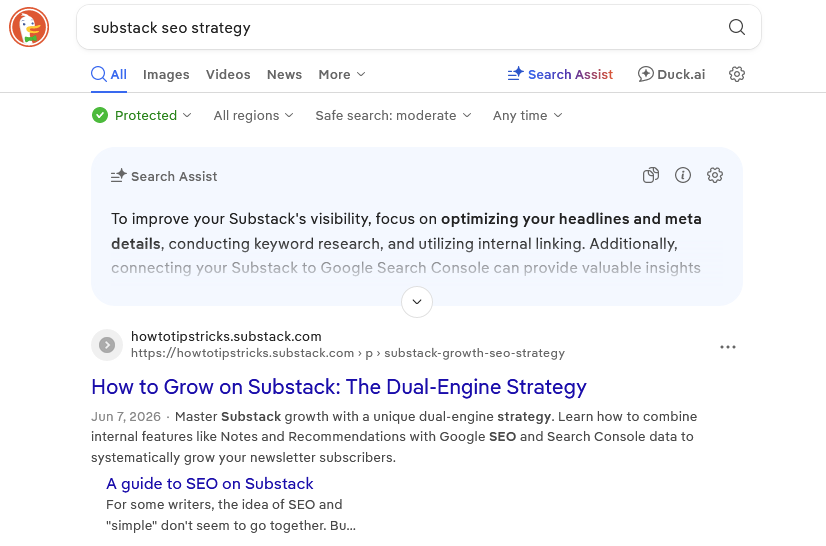The height and width of the screenshot is (546, 826).
Task: Focus the search box containing 'substack seo strategy'
Action: tap(419, 27)
